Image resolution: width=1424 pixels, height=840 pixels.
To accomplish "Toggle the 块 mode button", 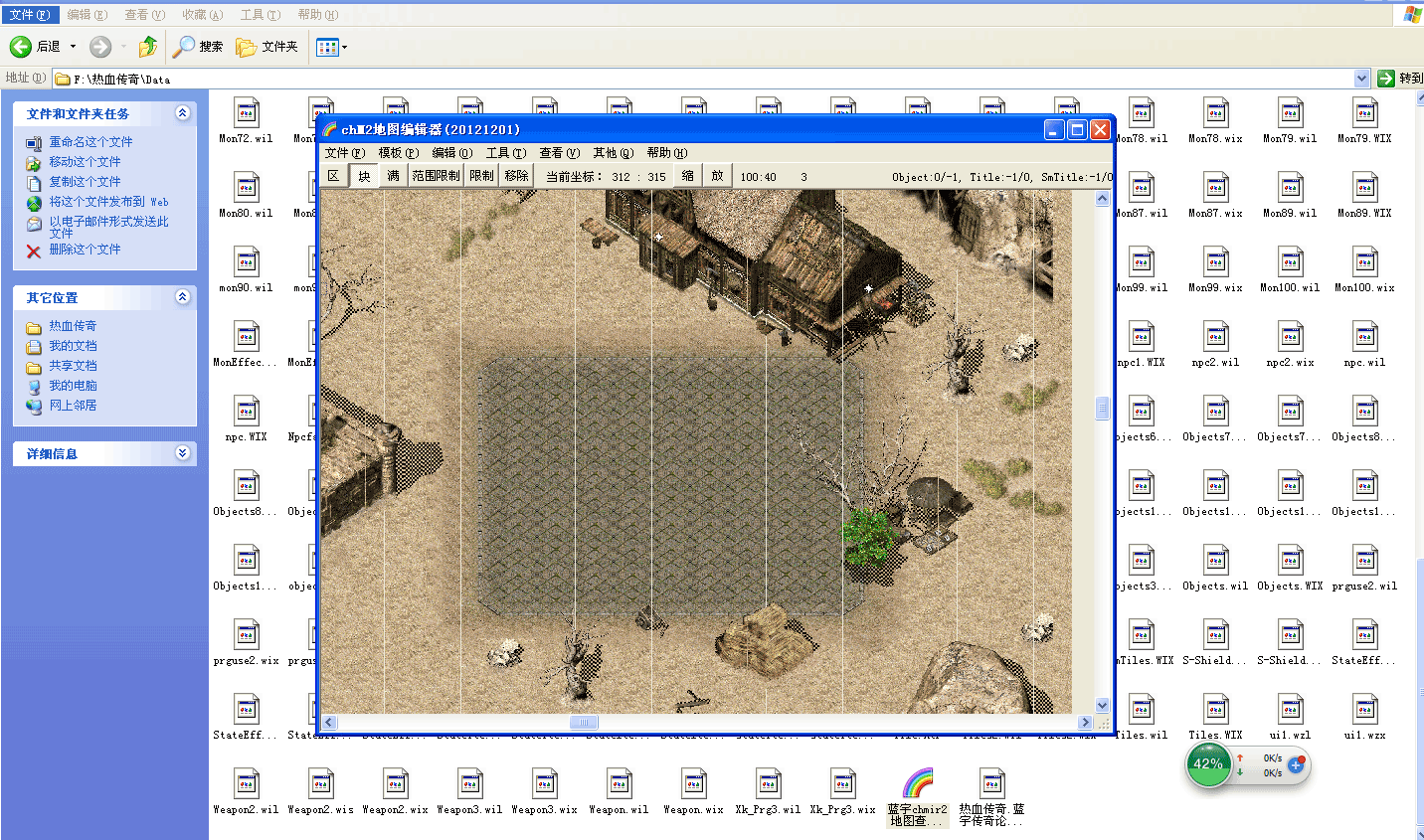I will (364, 176).
